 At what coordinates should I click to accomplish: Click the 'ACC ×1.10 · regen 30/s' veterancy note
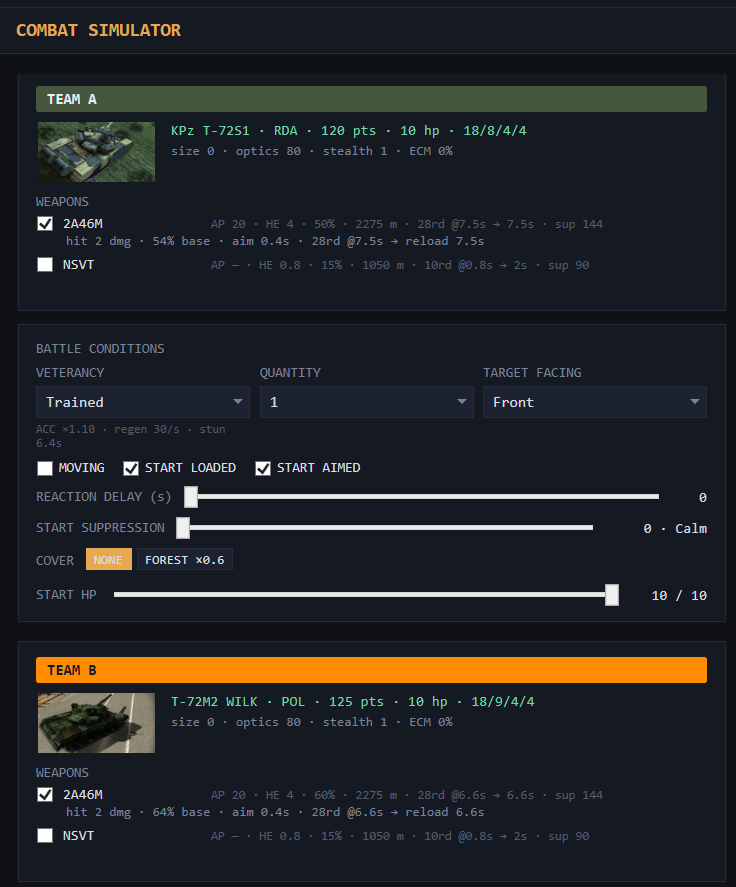click(131, 436)
